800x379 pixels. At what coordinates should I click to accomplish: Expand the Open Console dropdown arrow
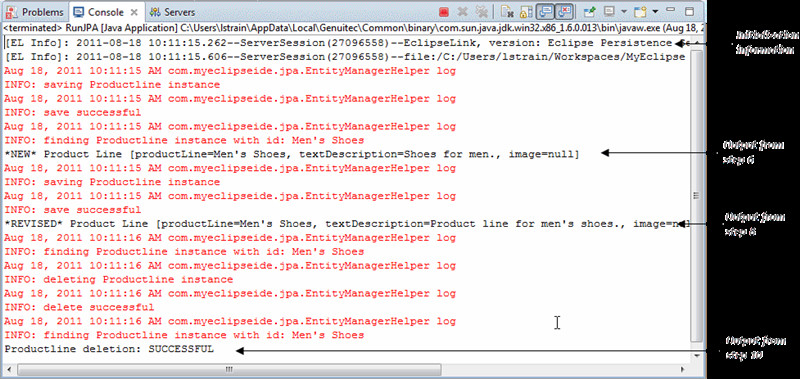point(655,12)
